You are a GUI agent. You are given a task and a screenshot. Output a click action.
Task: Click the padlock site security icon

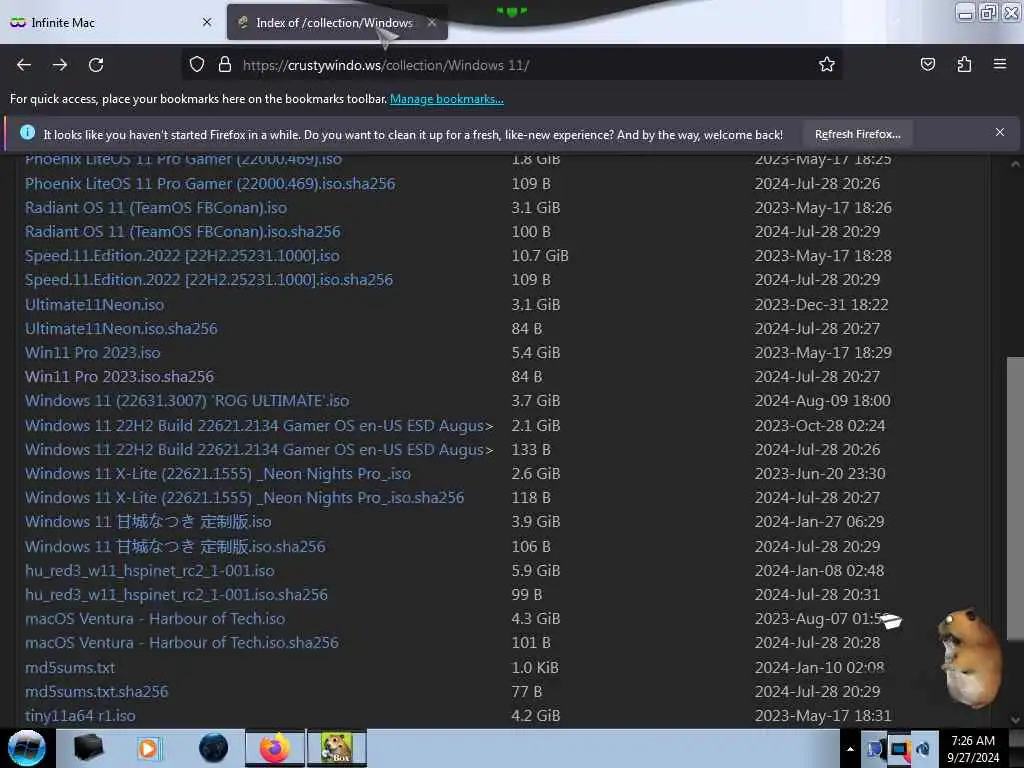(225, 65)
